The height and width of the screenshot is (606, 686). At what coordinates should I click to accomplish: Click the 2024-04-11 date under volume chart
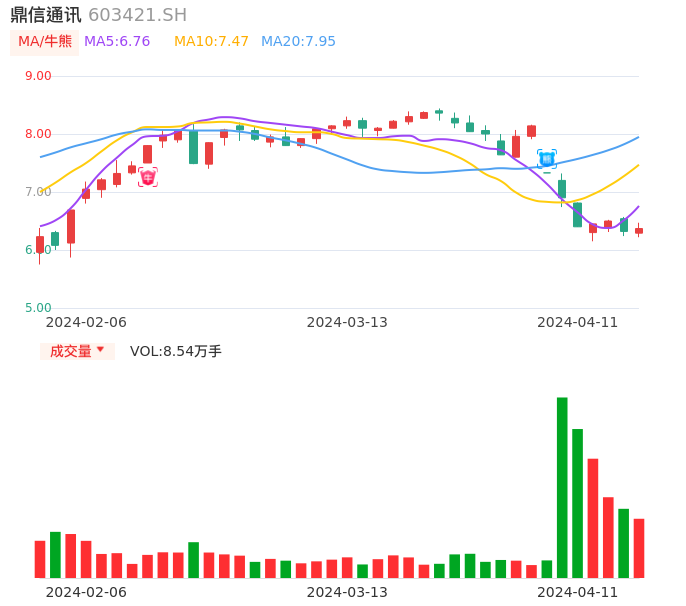(578, 592)
